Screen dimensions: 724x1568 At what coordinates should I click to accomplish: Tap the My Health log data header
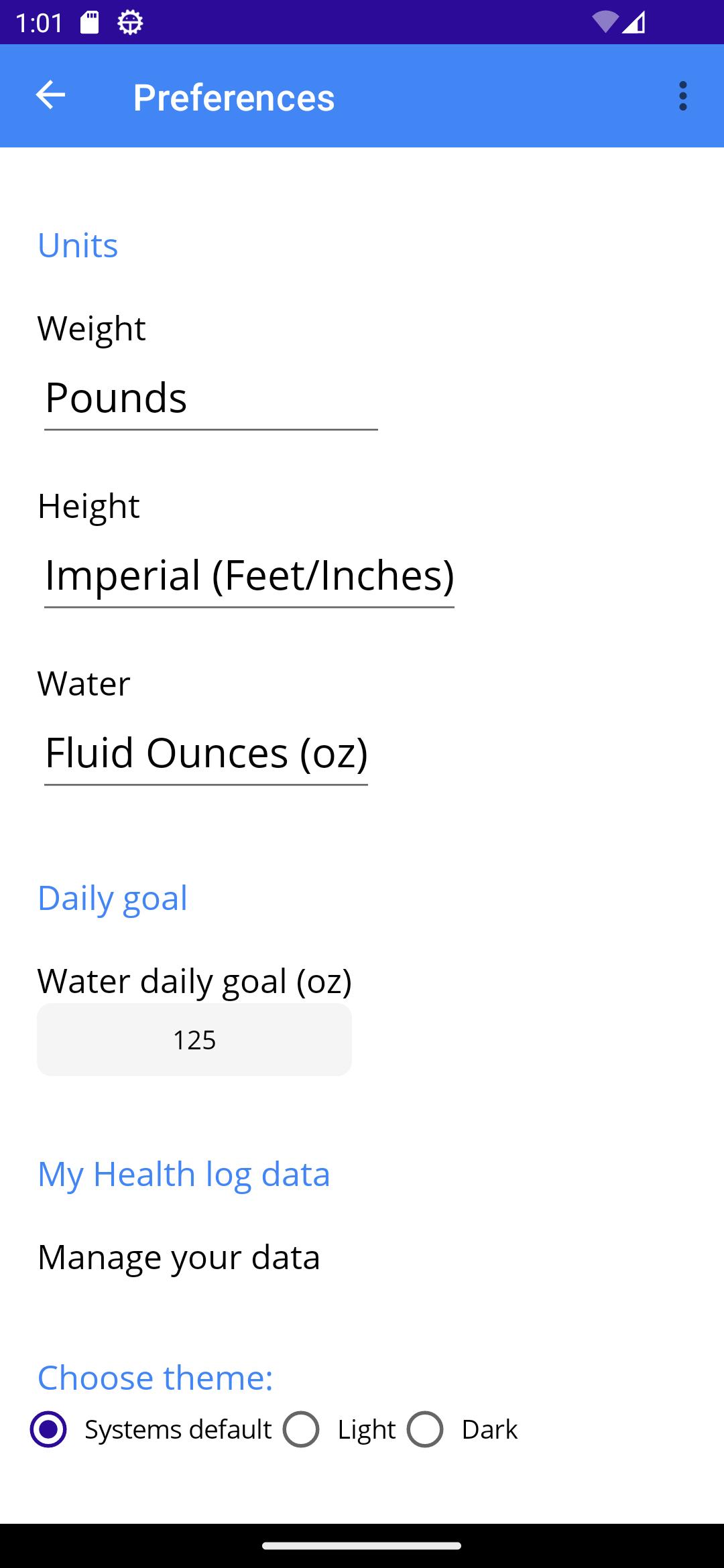[x=184, y=1174]
